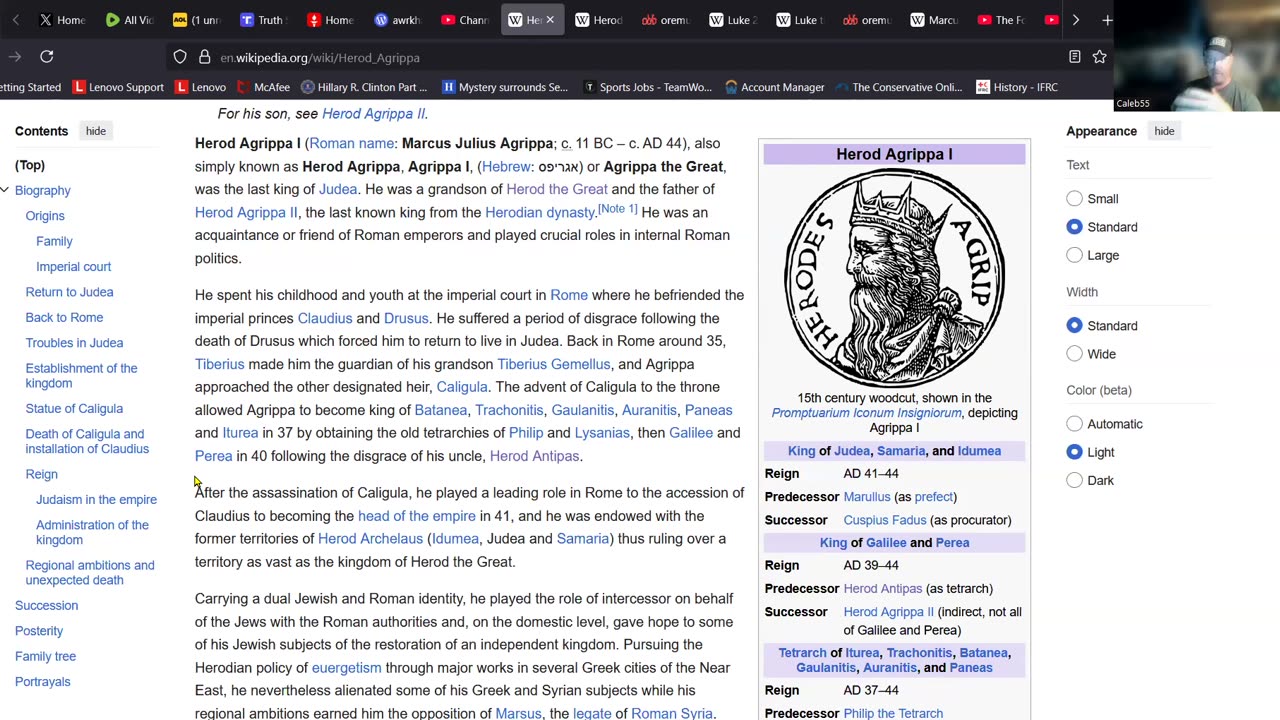
Task: Go to Return to Judea section
Action: (69, 292)
